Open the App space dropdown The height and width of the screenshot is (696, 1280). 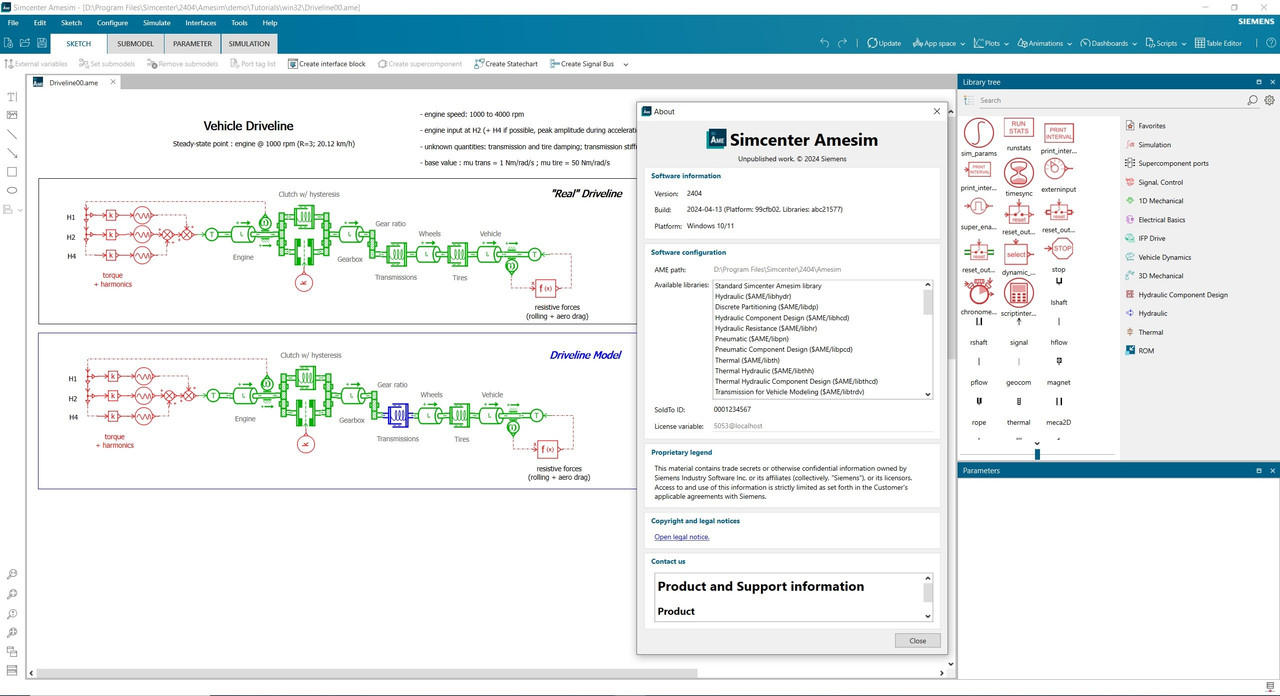coord(939,43)
